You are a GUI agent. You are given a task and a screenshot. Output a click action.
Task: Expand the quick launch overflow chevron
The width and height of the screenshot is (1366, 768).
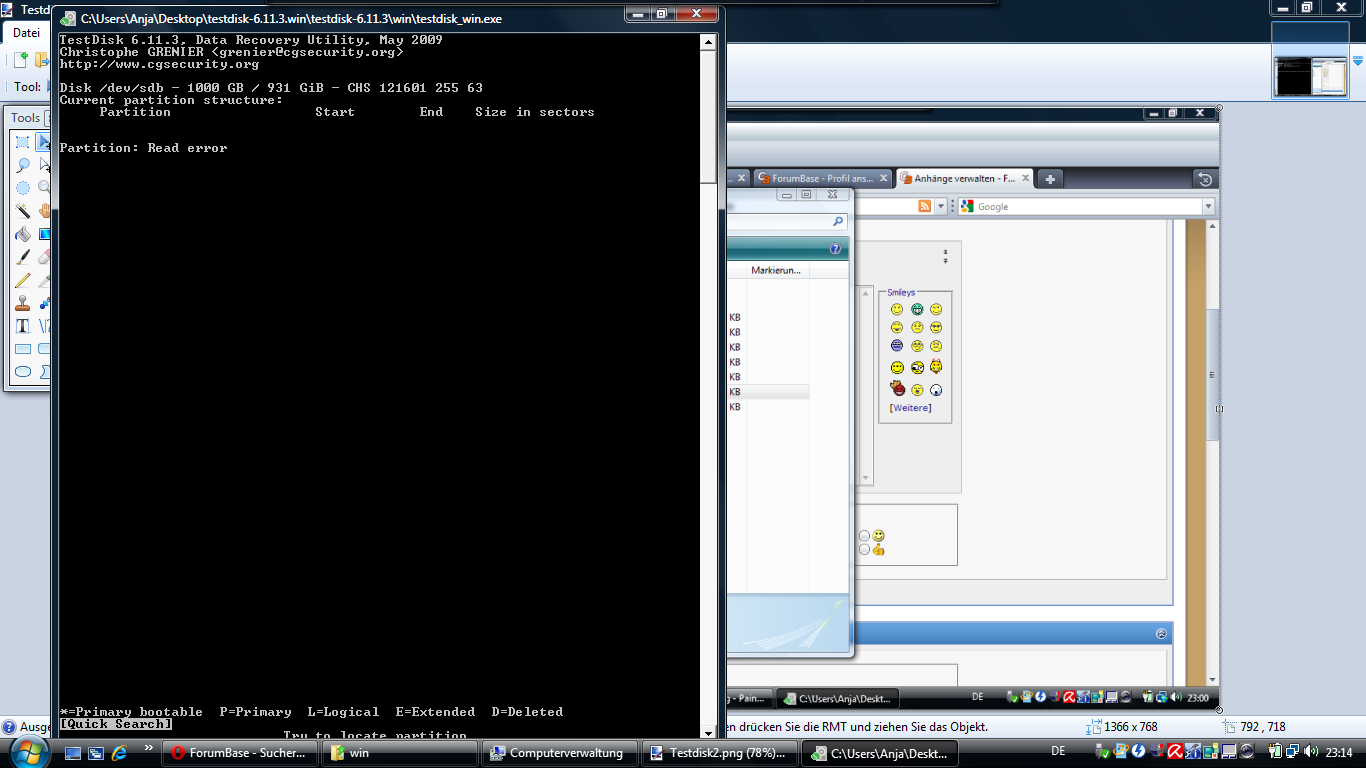149,747
